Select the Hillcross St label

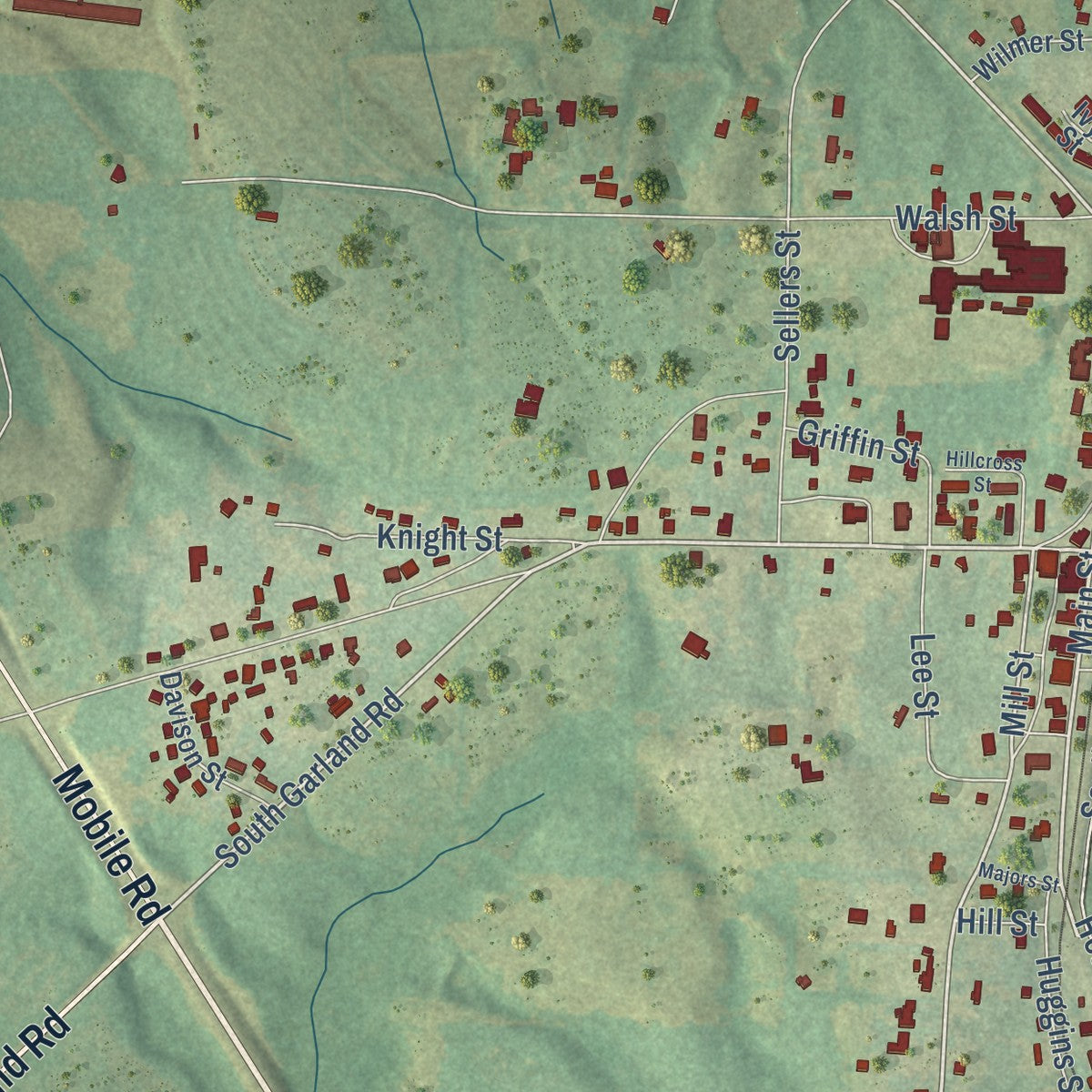(983, 472)
